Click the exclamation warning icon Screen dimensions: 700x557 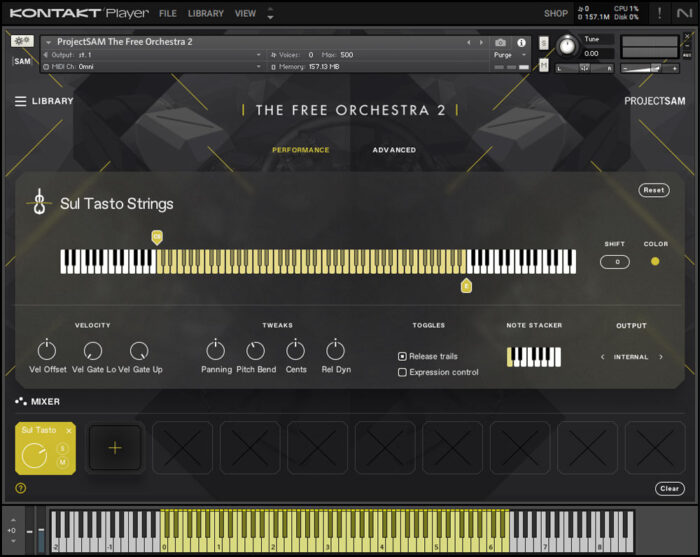pos(660,13)
